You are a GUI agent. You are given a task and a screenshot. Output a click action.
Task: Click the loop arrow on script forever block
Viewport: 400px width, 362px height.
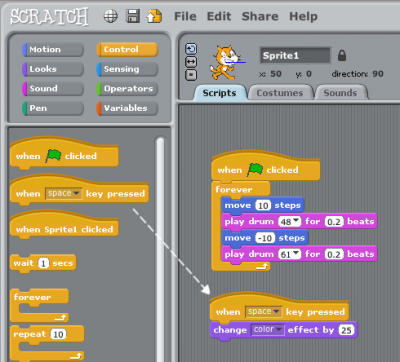click(262, 266)
